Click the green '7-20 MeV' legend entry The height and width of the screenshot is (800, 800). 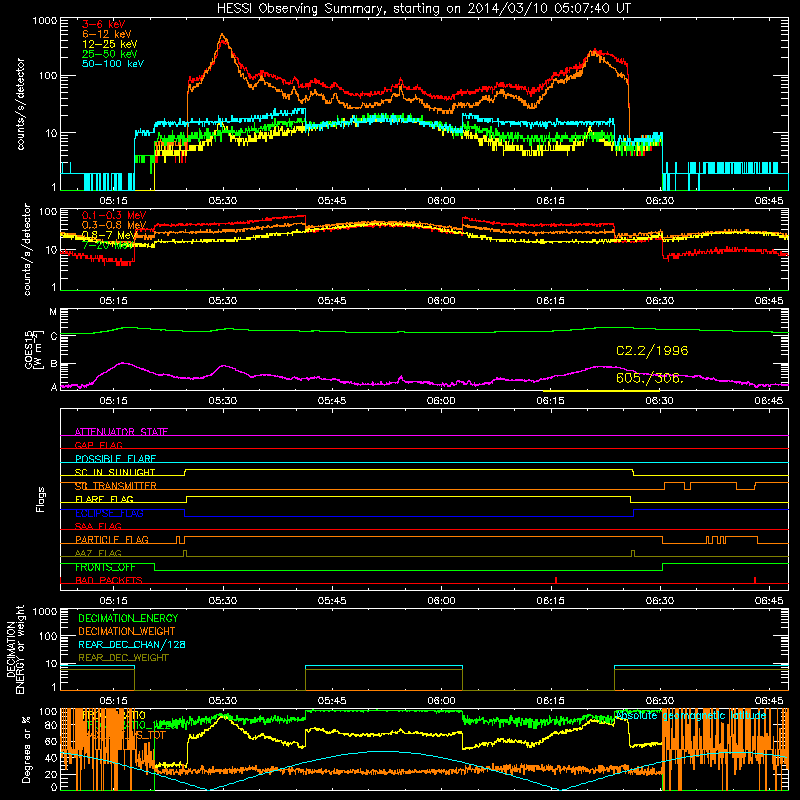(108, 245)
